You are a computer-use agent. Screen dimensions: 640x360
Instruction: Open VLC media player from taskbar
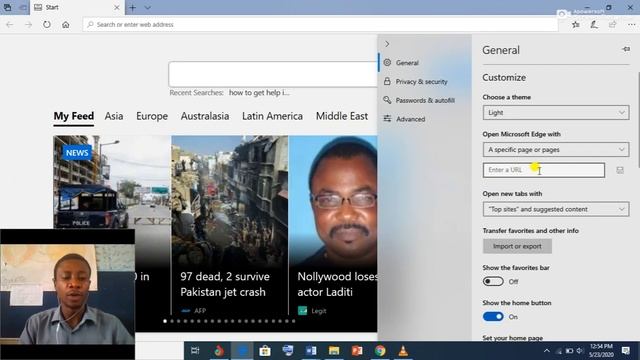click(x=403, y=351)
